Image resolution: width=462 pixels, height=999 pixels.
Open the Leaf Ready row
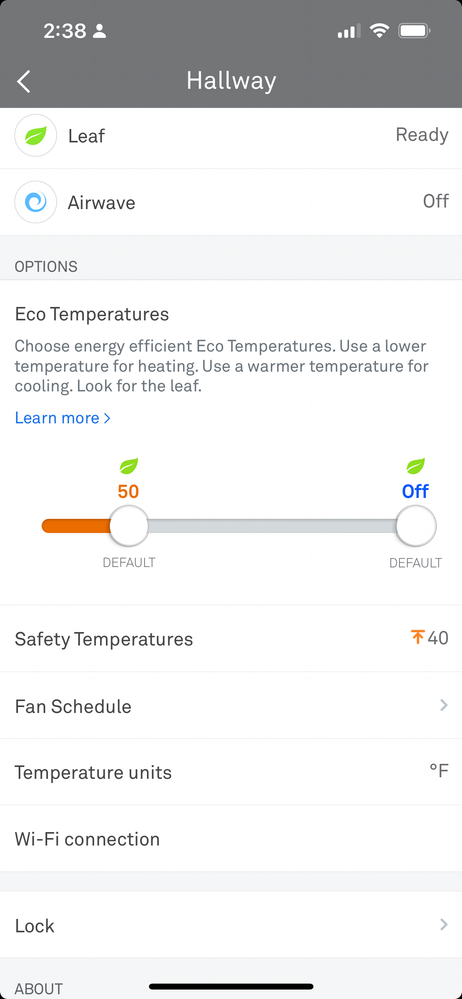231,136
